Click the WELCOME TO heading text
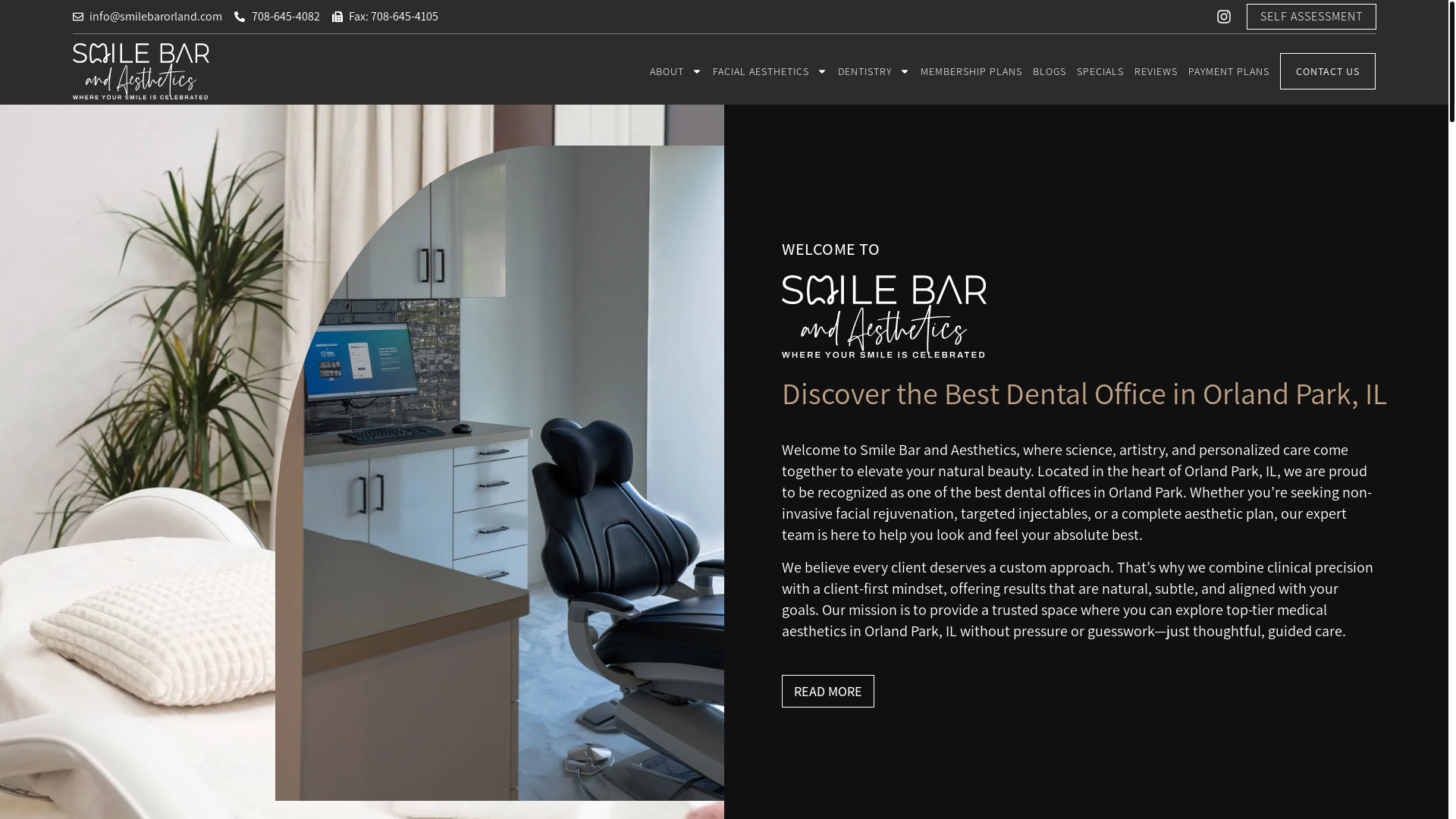 pos(830,249)
